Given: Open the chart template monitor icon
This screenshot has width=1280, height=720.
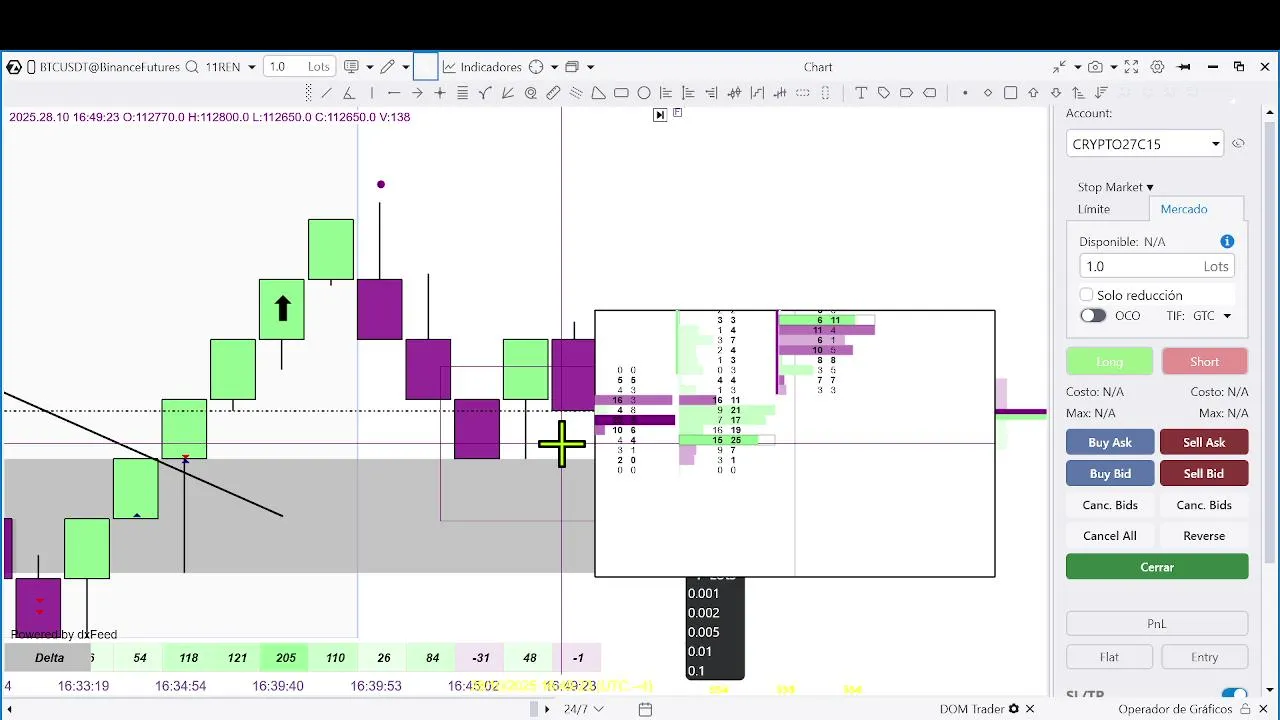Looking at the screenshot, I should coord(351,67).
